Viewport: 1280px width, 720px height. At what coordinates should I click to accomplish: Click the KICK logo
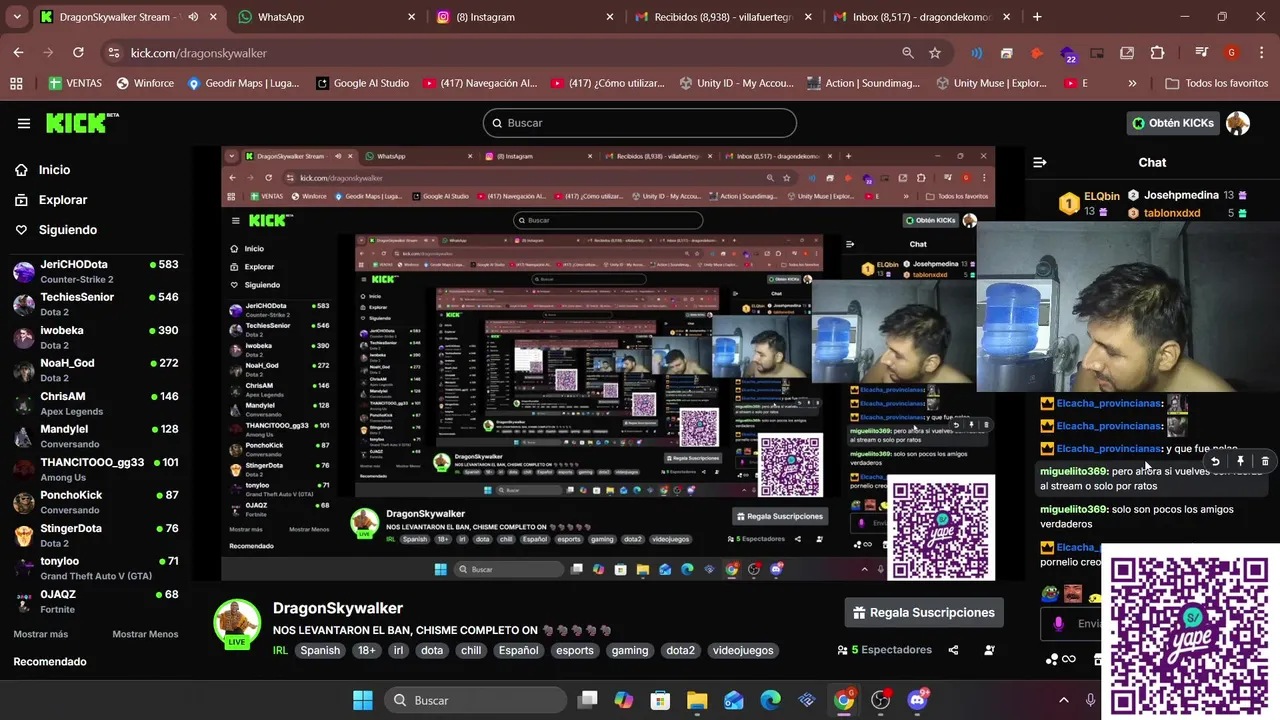(x=82, y=123)
